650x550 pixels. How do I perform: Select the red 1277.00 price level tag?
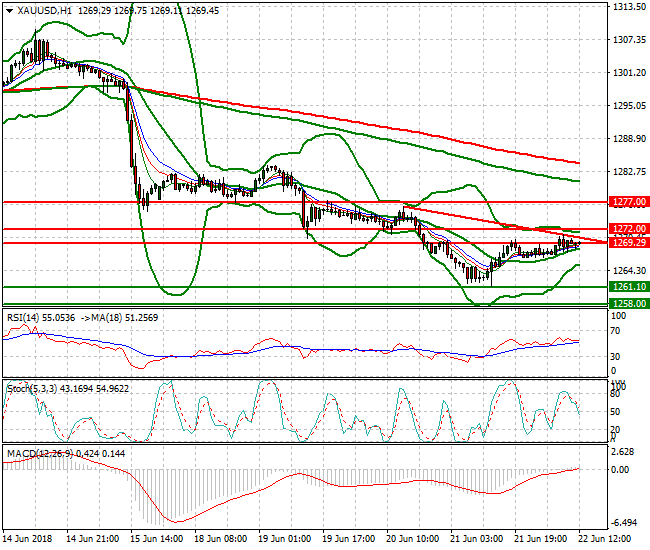(628, 202)
